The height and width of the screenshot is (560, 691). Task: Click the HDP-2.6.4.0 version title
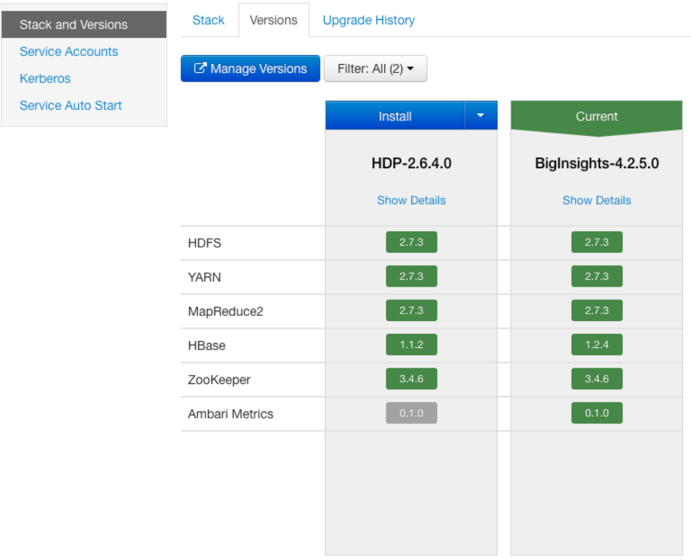411,163
